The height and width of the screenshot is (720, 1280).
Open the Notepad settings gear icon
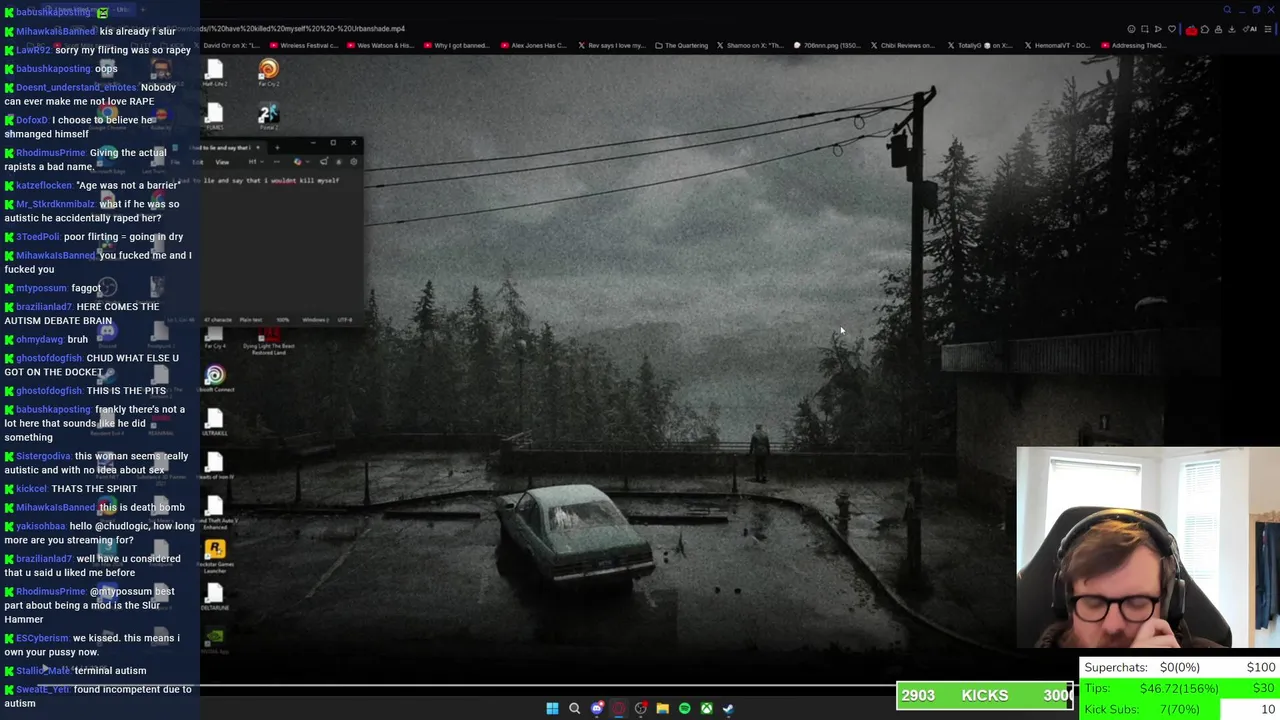(x=353, y=162)
